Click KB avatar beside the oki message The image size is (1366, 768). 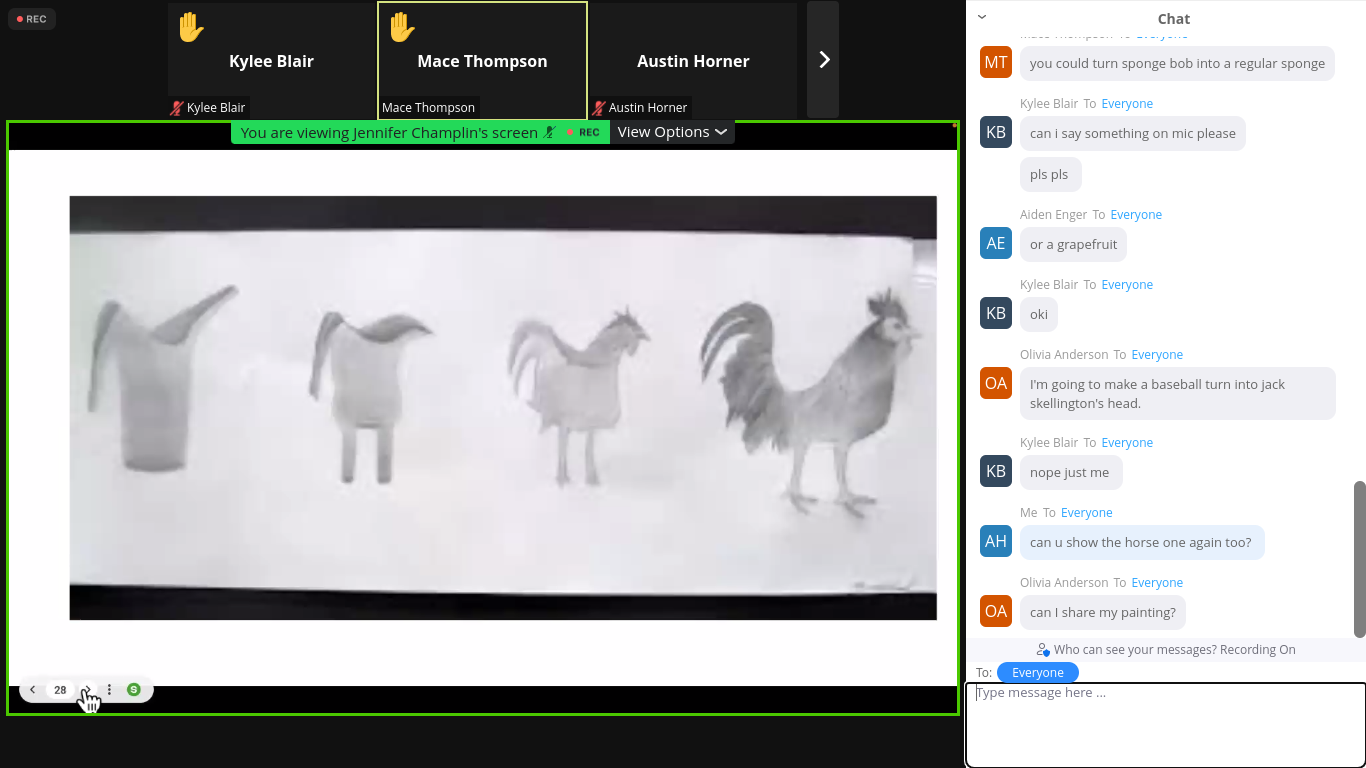point(996,314)
